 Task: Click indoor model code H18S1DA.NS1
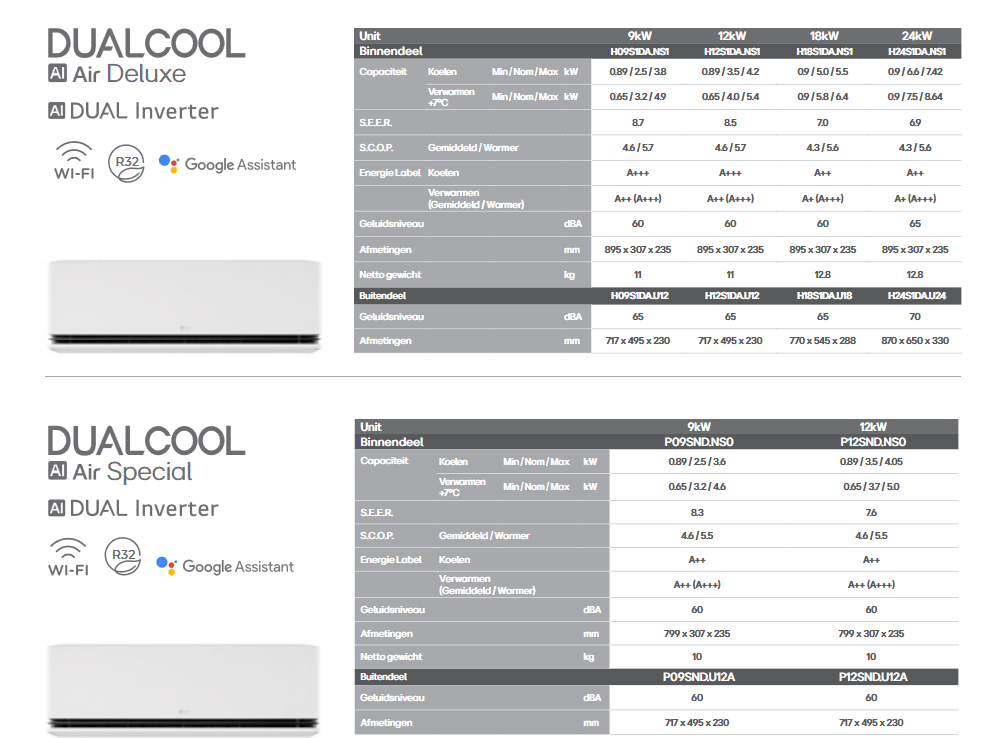tap(824, 52)
